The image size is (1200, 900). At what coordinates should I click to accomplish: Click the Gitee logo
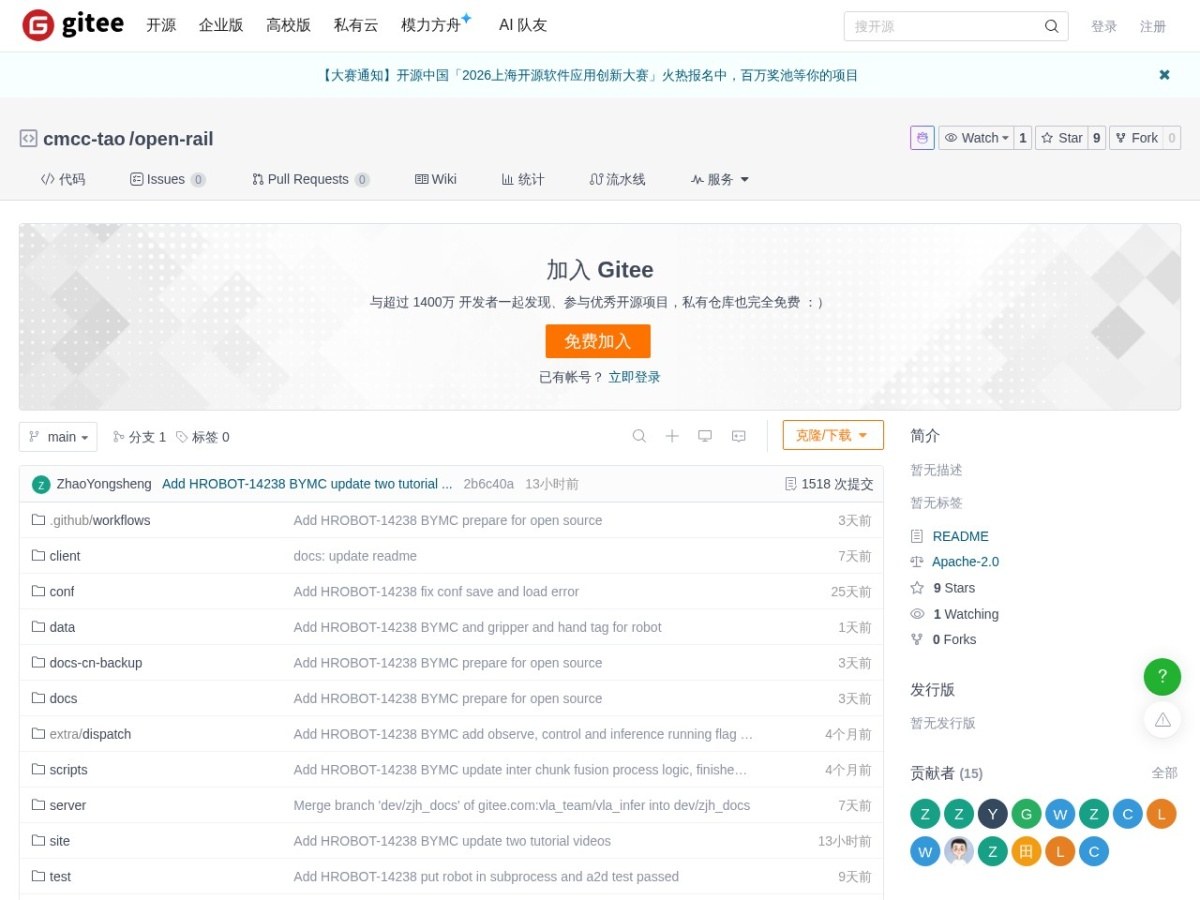coord(73,25)
